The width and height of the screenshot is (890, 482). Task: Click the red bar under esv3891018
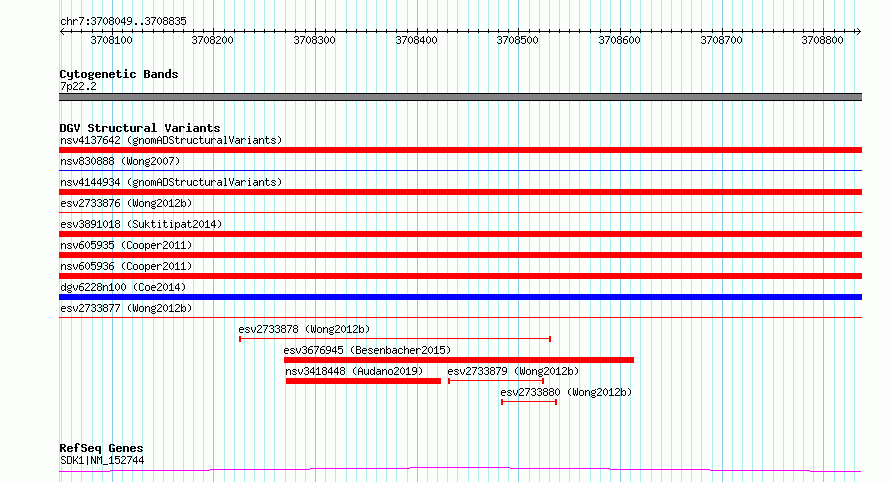(460, 234)
